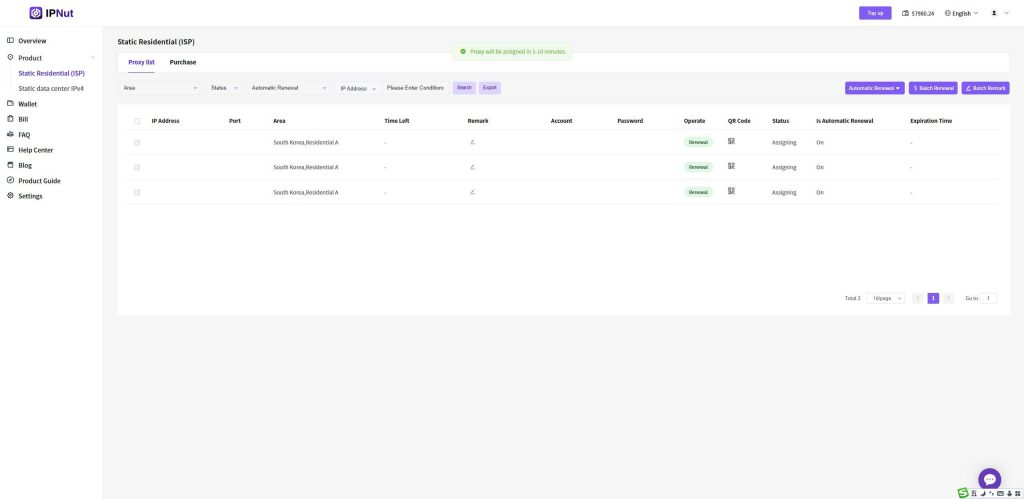The height and width of the screenshot is (499, 1024).
Task: Click the IPNut logo
Action: point(50,13)
